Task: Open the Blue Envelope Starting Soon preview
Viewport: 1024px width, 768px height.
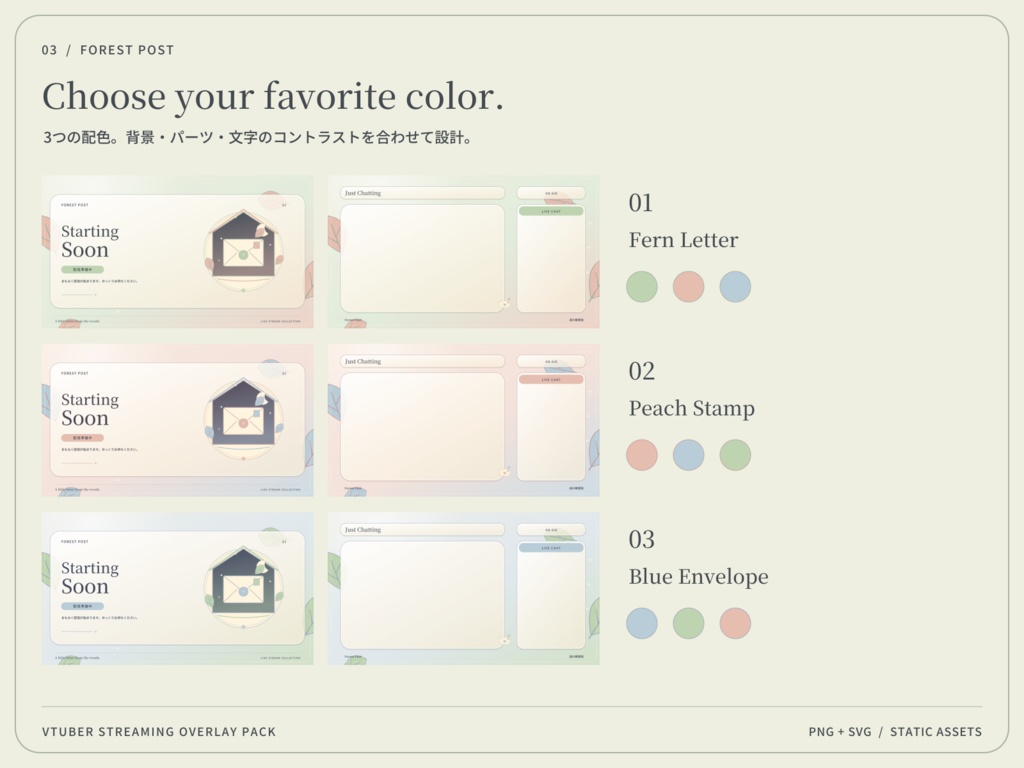Action: (x=177, y=588)
